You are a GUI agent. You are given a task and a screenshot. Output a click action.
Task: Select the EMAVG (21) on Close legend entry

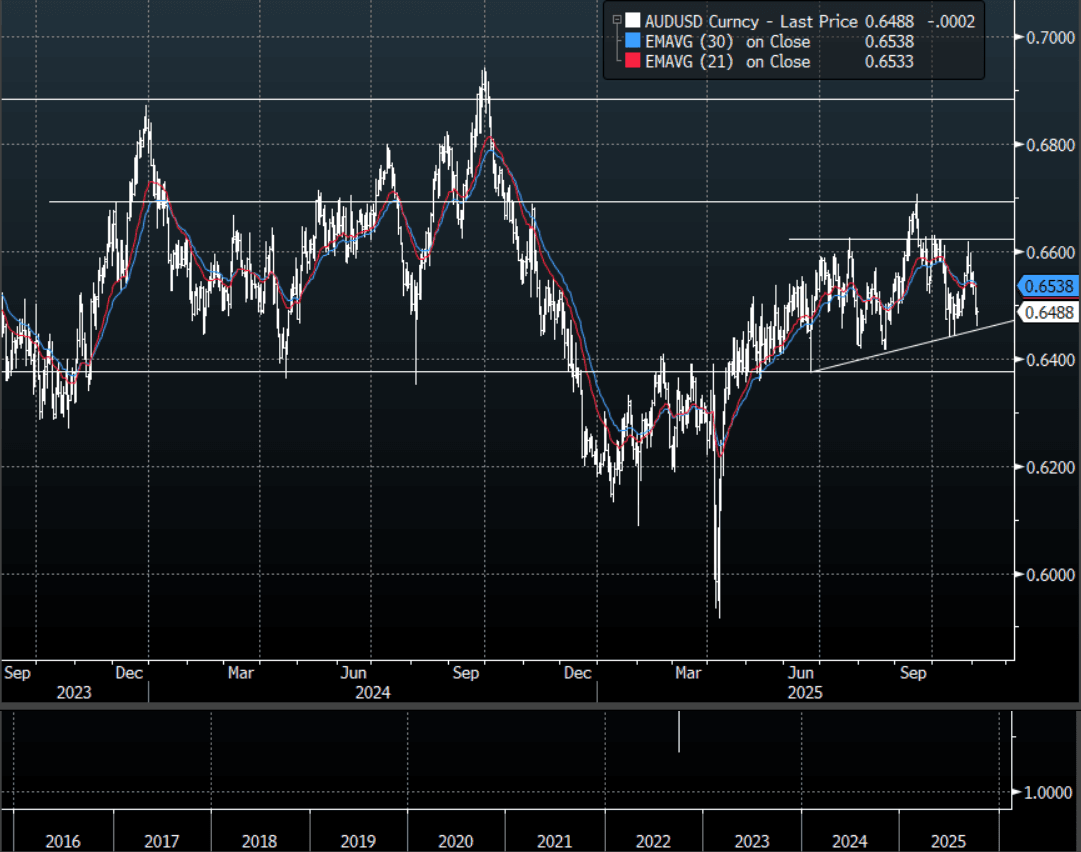[x=727, y=61]
